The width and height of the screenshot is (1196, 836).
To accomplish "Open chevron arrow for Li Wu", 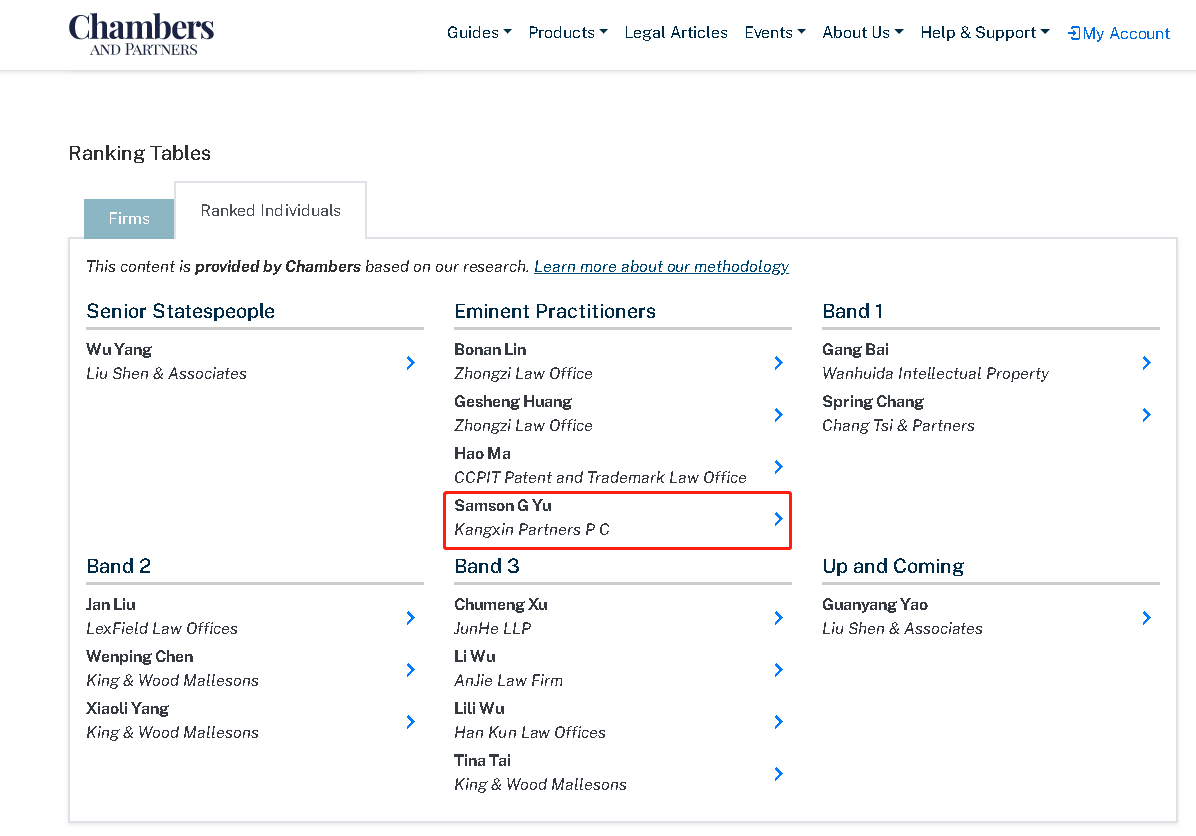I will tap(778, 670).
